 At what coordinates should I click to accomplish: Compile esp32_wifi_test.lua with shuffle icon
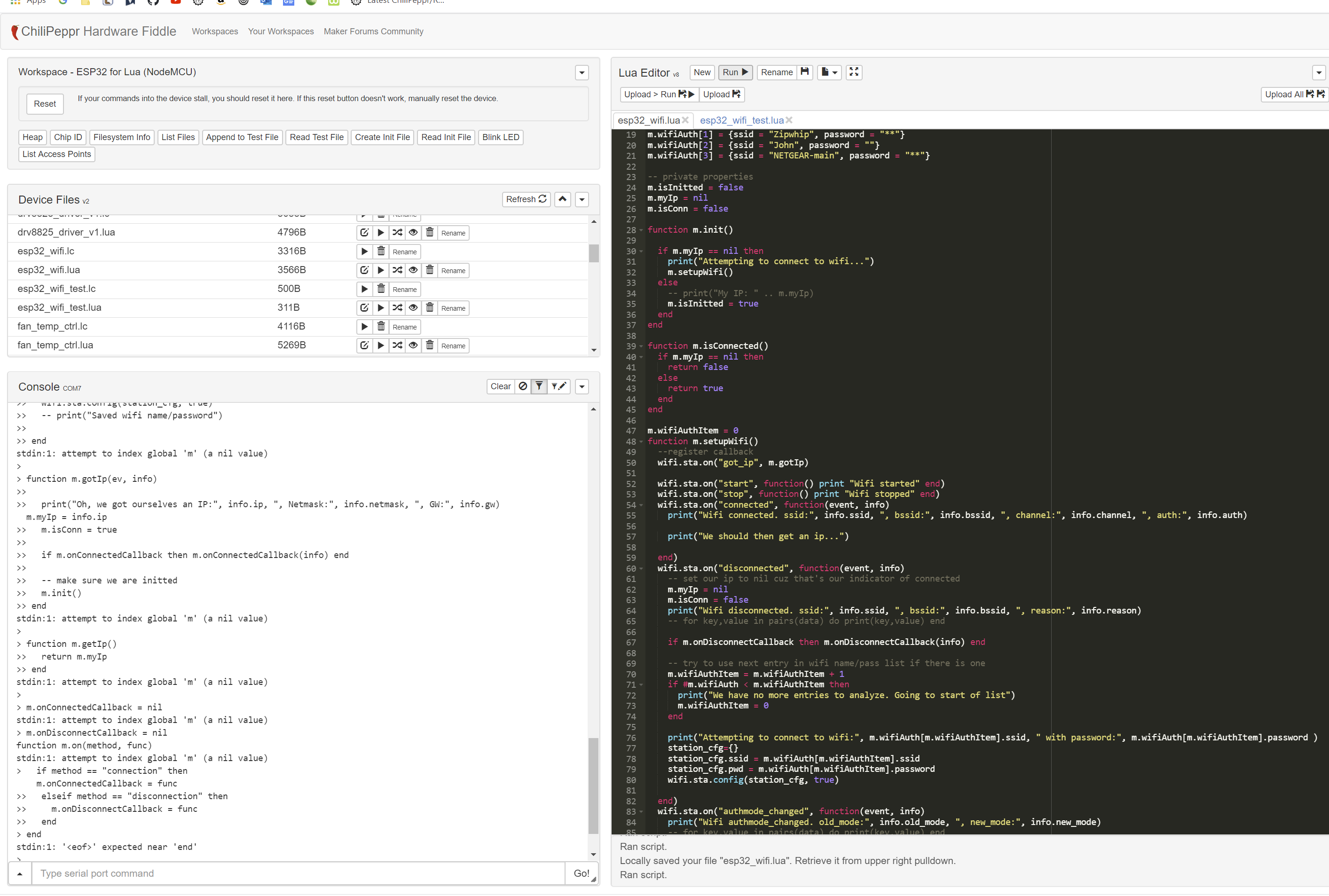click(397, 308)
